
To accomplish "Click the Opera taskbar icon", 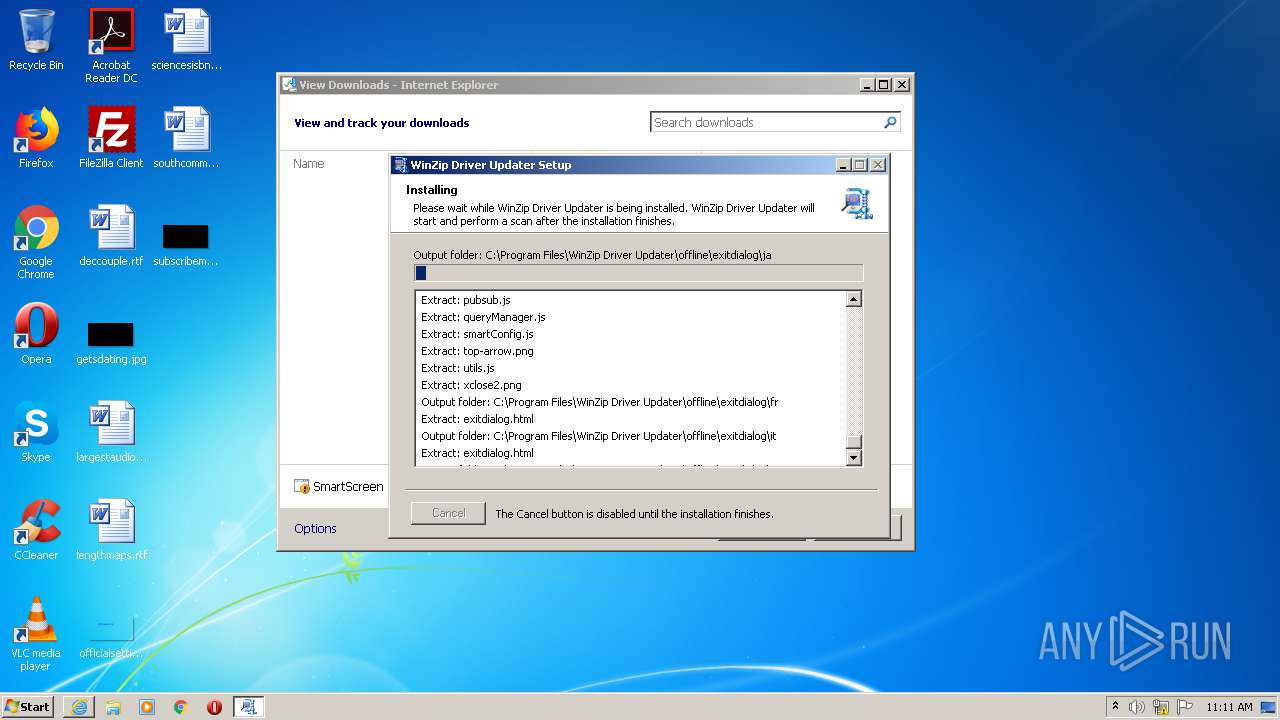I will (214, 707).
